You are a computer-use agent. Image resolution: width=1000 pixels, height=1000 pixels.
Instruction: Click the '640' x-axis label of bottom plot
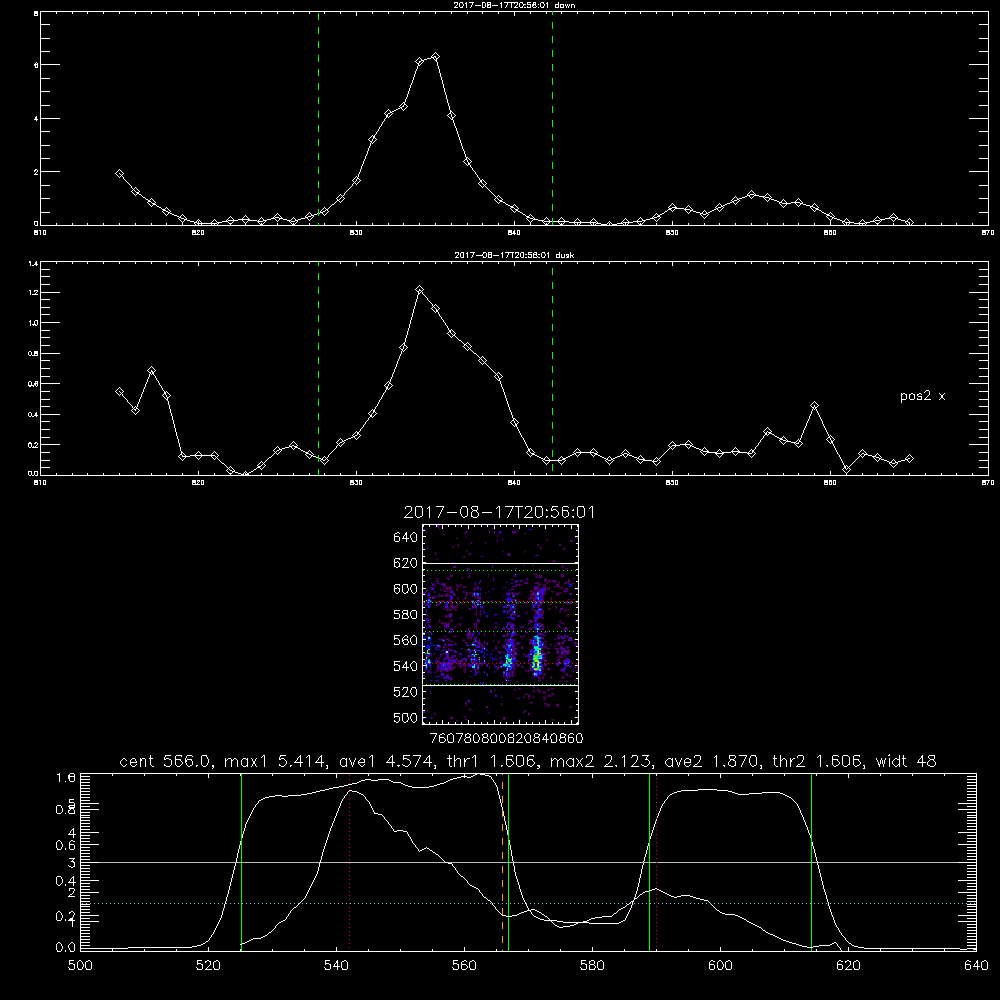(x=976, y=966)
